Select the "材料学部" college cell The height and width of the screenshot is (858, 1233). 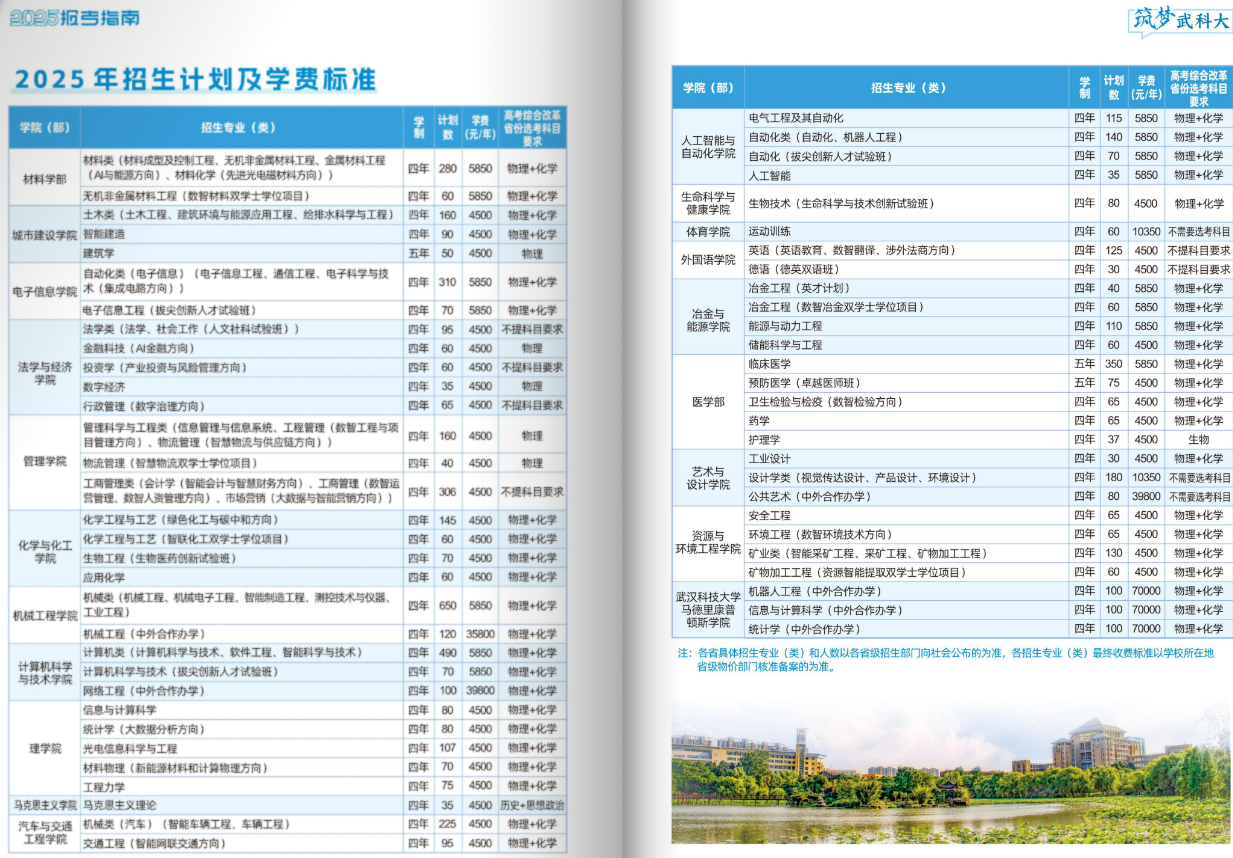(x=45, y=178)
